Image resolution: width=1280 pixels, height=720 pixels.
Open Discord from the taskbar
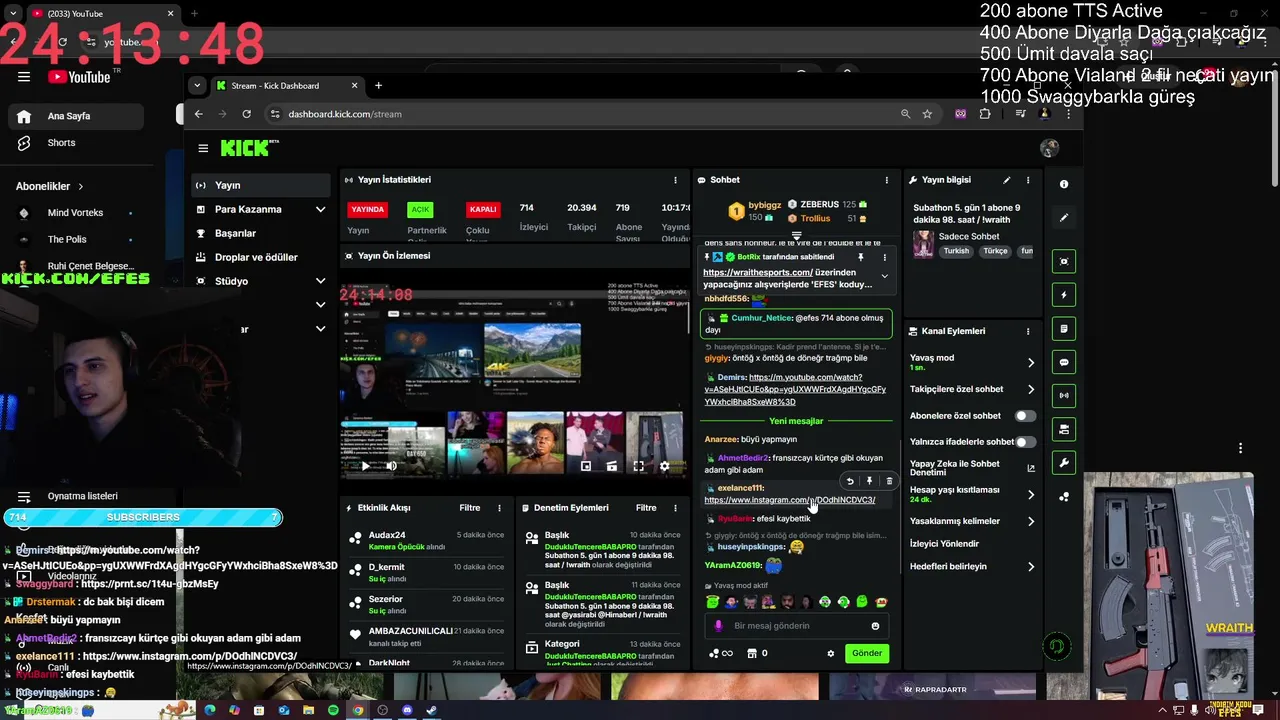click(407, 710)
